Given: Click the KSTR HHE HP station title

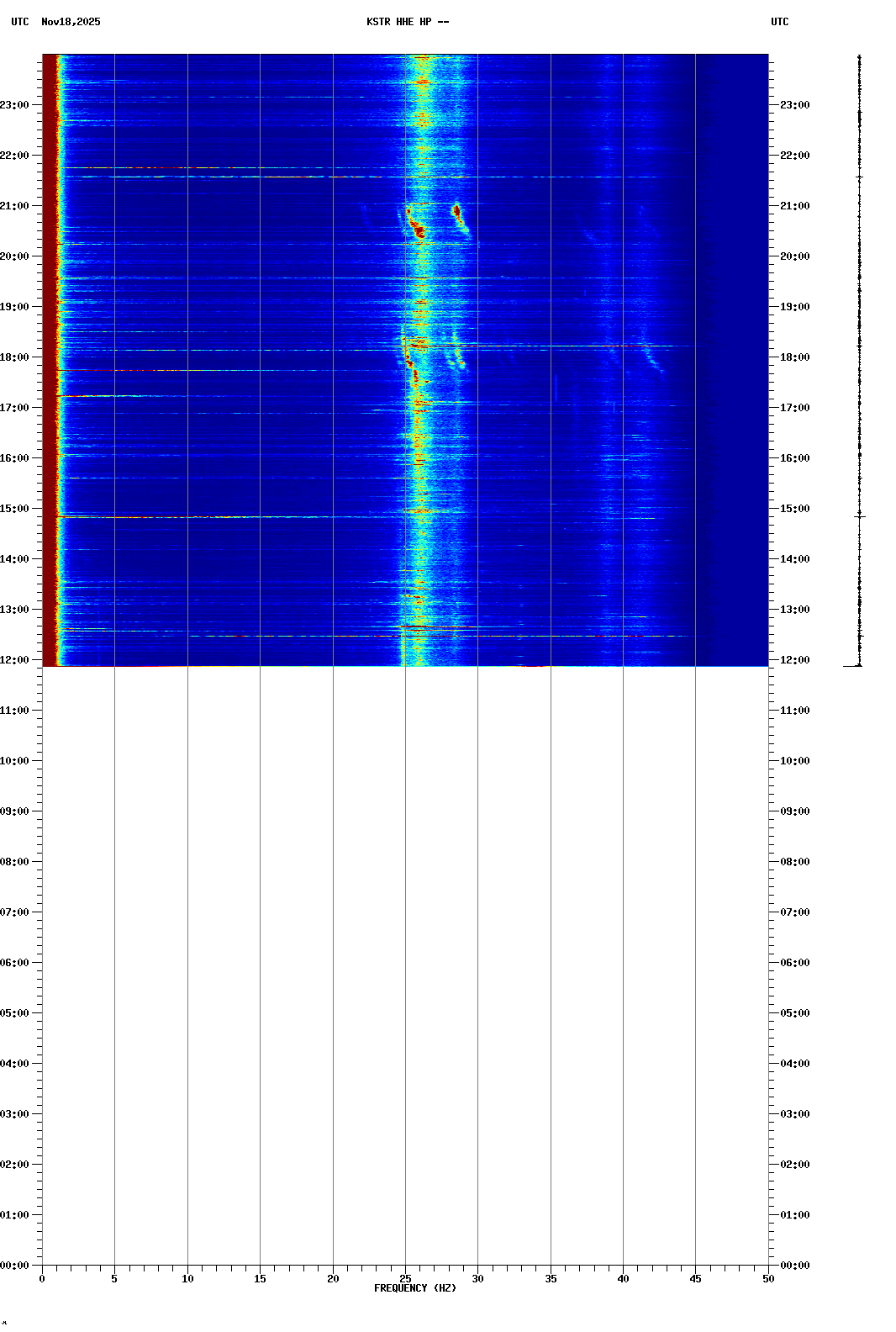Looking at the screenshot, I should click(408, 22).
